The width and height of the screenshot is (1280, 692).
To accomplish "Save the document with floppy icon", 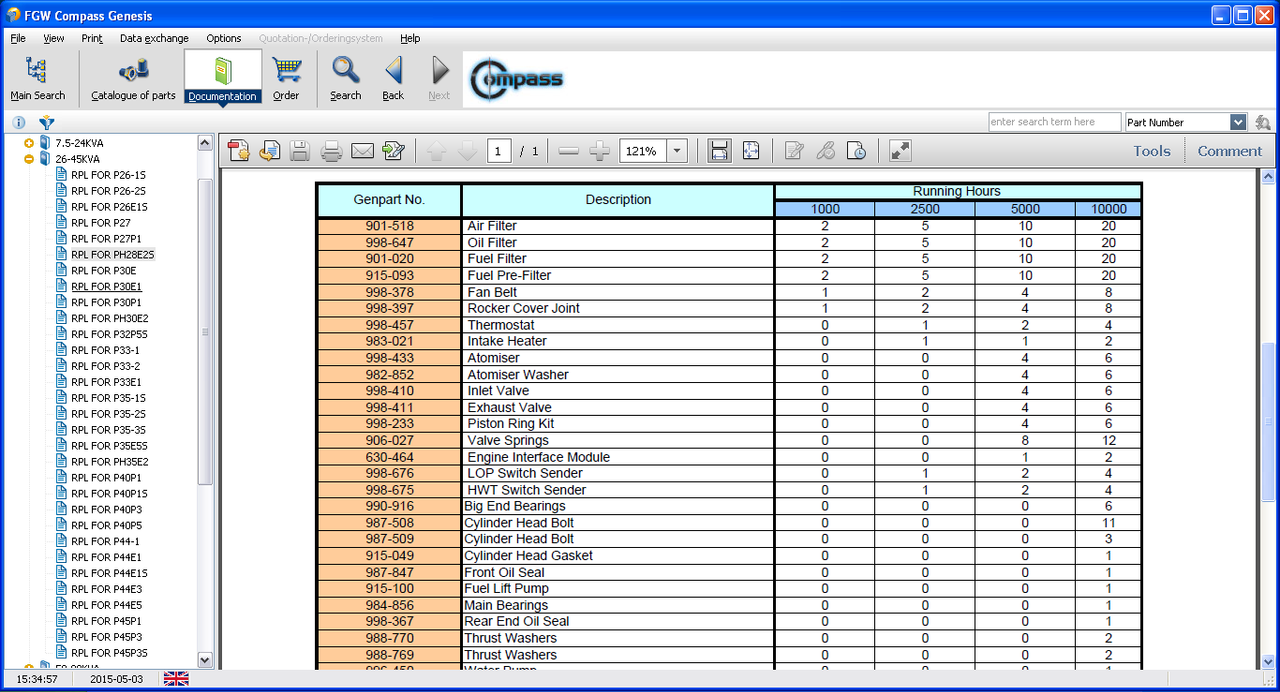I will (x=300, y=151).
